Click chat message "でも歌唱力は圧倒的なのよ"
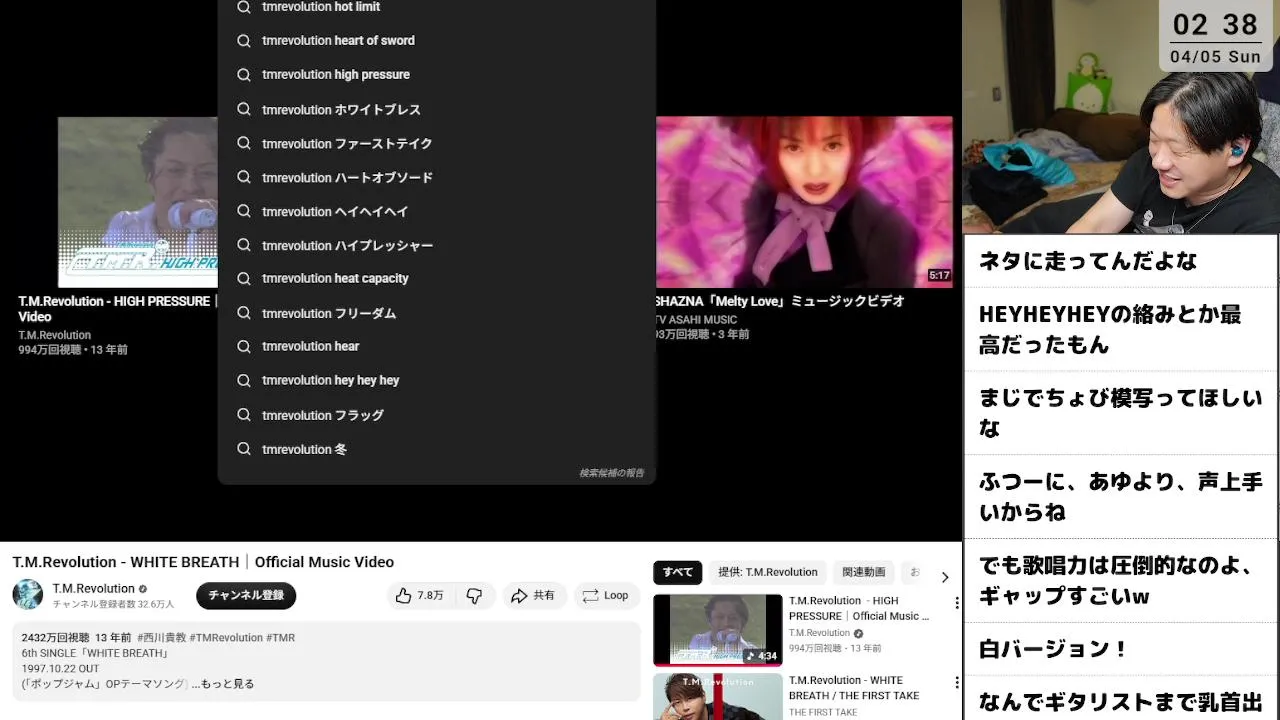The width and height of the screenshot is (1280, 720). click(x=1120, y=581)
